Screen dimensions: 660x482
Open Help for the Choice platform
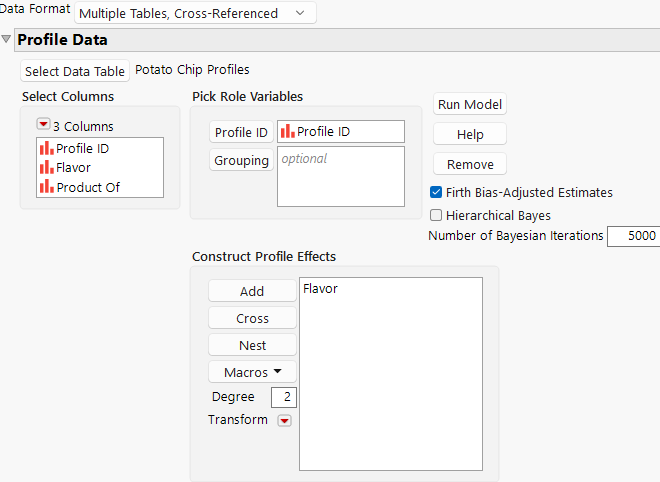click(x=470, y=134)
